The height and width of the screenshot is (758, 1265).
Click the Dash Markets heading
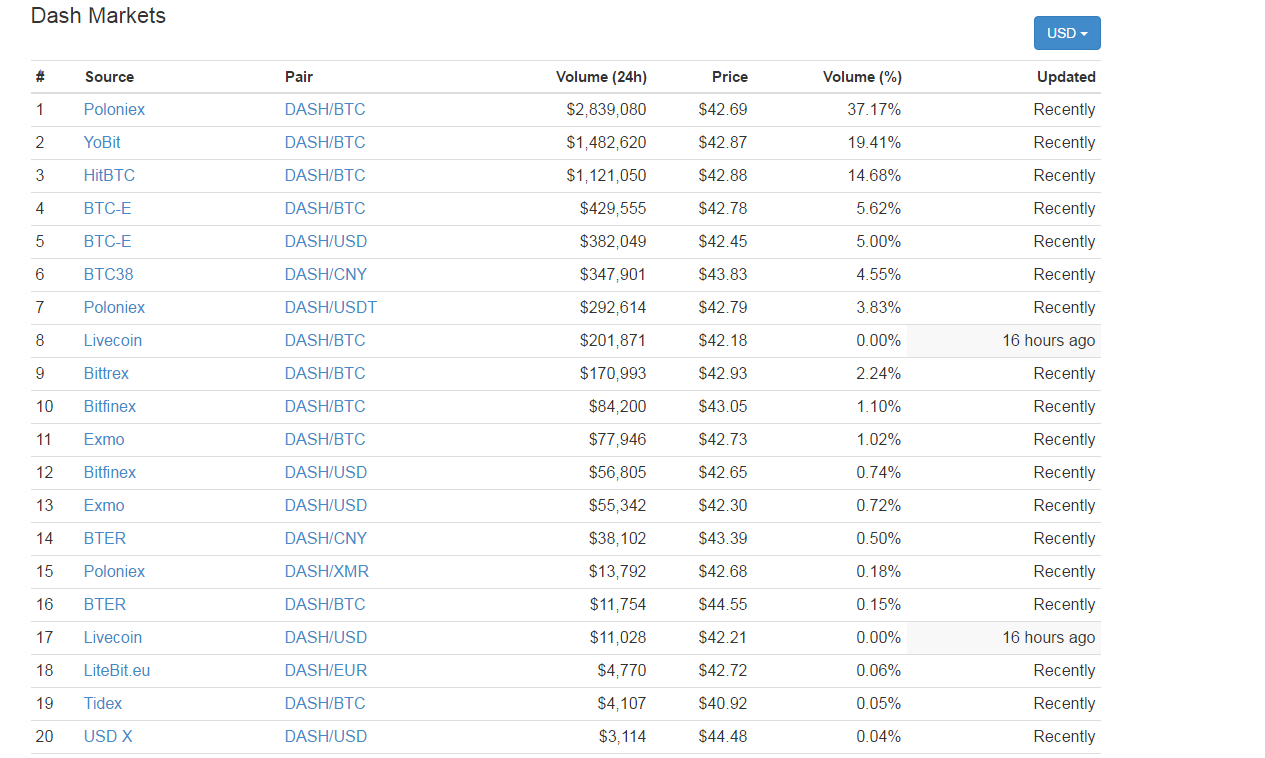point(98,16)
